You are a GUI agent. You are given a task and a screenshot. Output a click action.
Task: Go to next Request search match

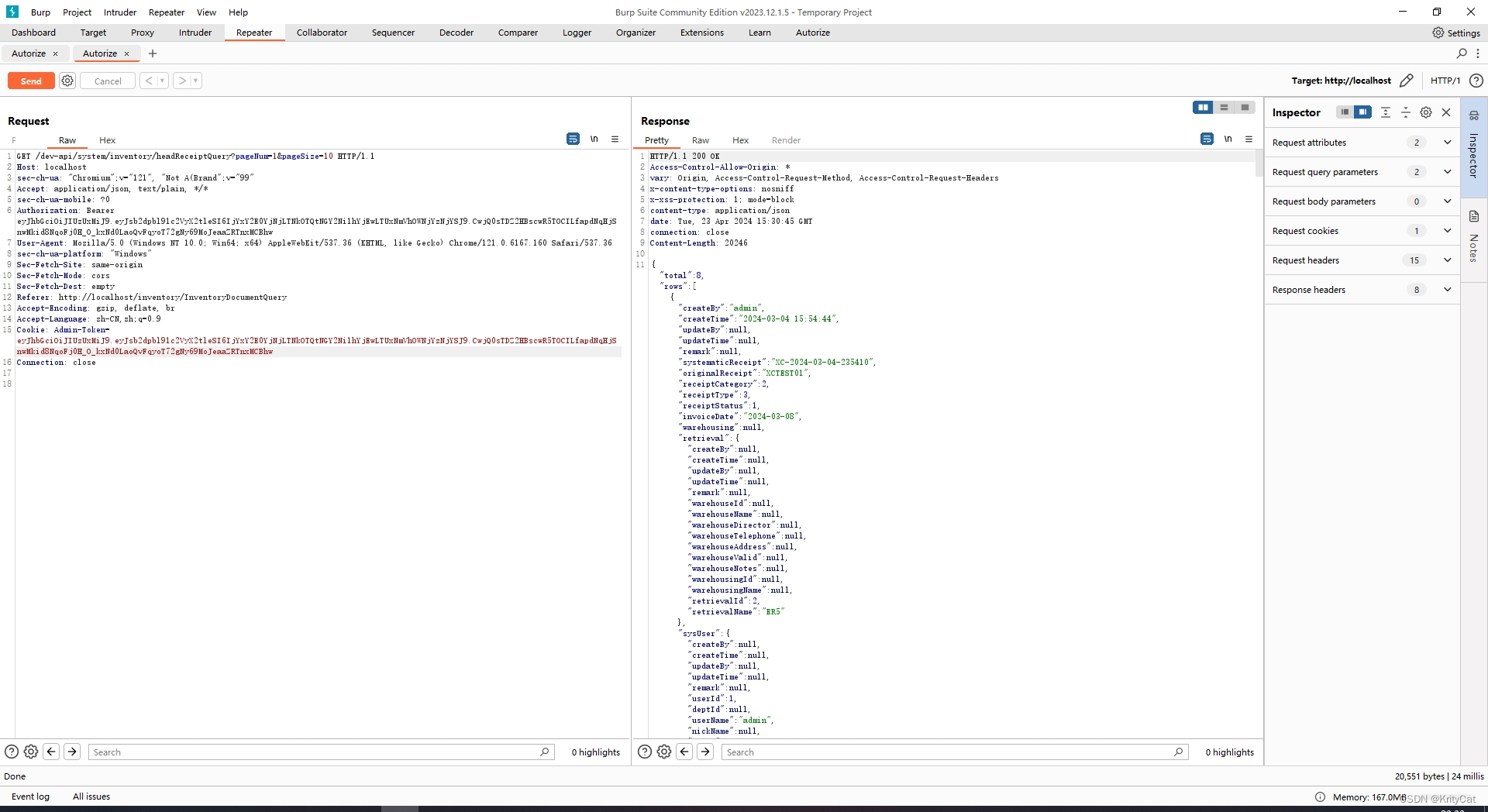point(72,752)
